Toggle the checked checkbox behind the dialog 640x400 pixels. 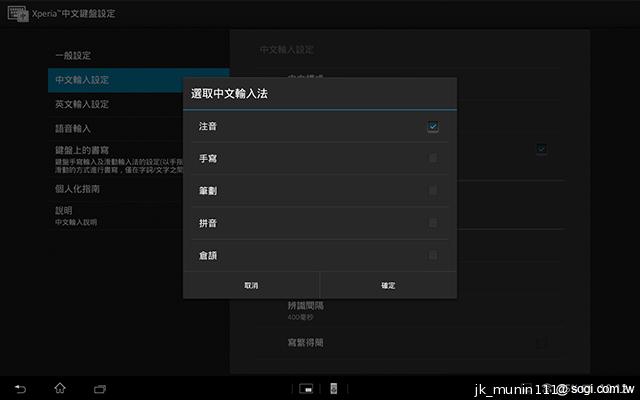tap(541, 149)
